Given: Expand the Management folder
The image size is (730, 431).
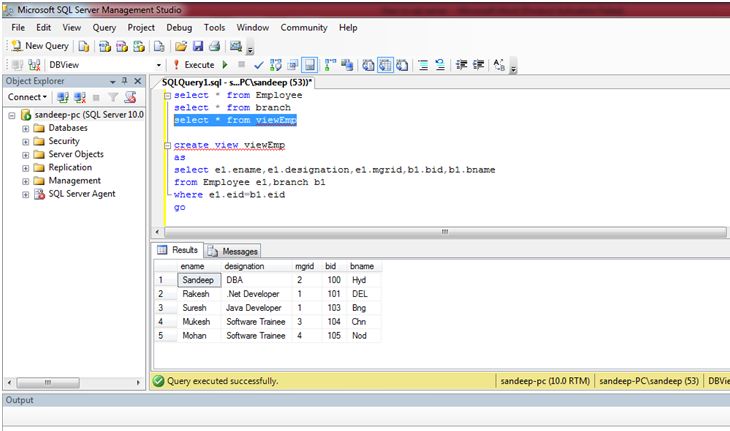Looking at the screenshot, I should click(x=26, y=181).
